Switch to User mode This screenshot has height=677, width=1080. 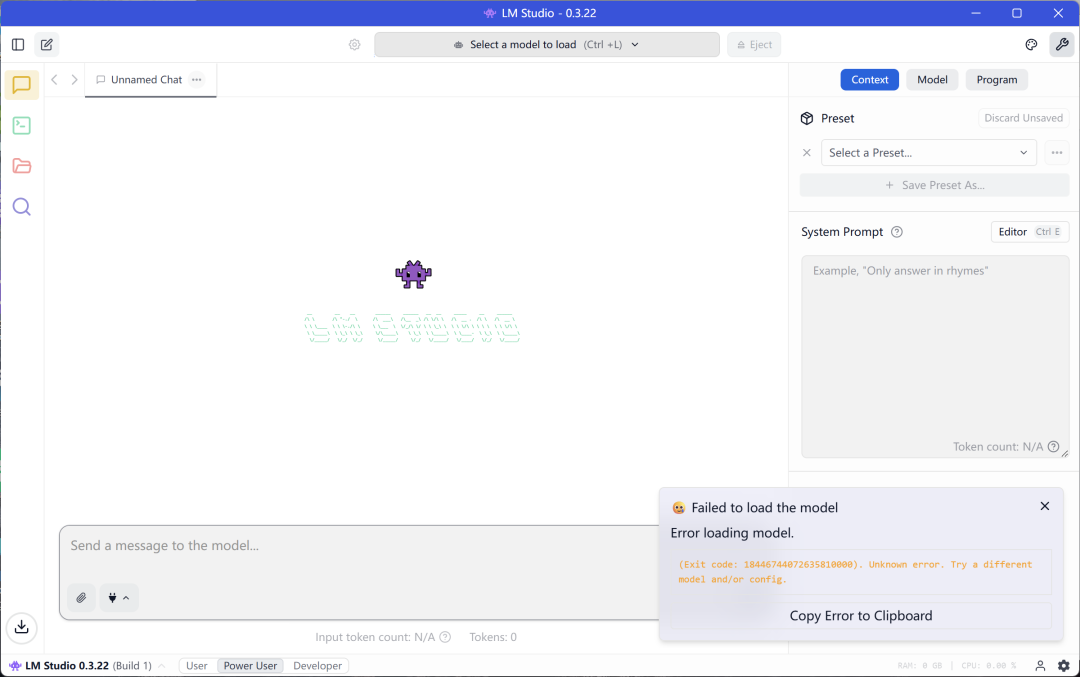(196, 666)
